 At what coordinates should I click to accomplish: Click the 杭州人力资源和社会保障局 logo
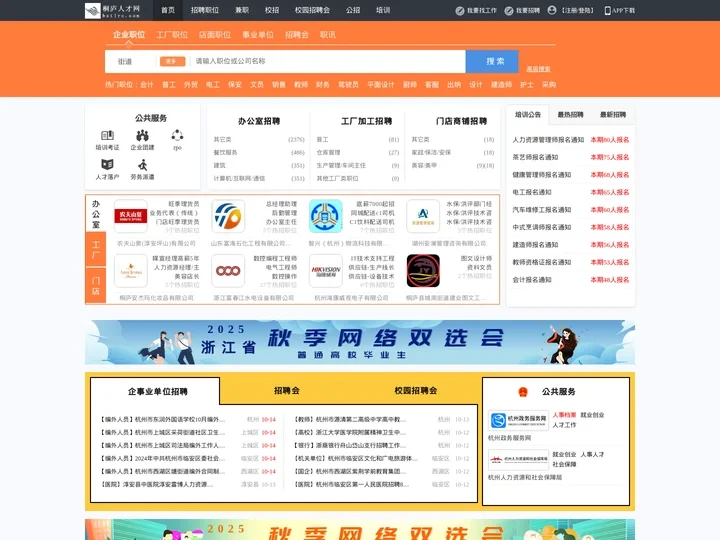(518, 459)
